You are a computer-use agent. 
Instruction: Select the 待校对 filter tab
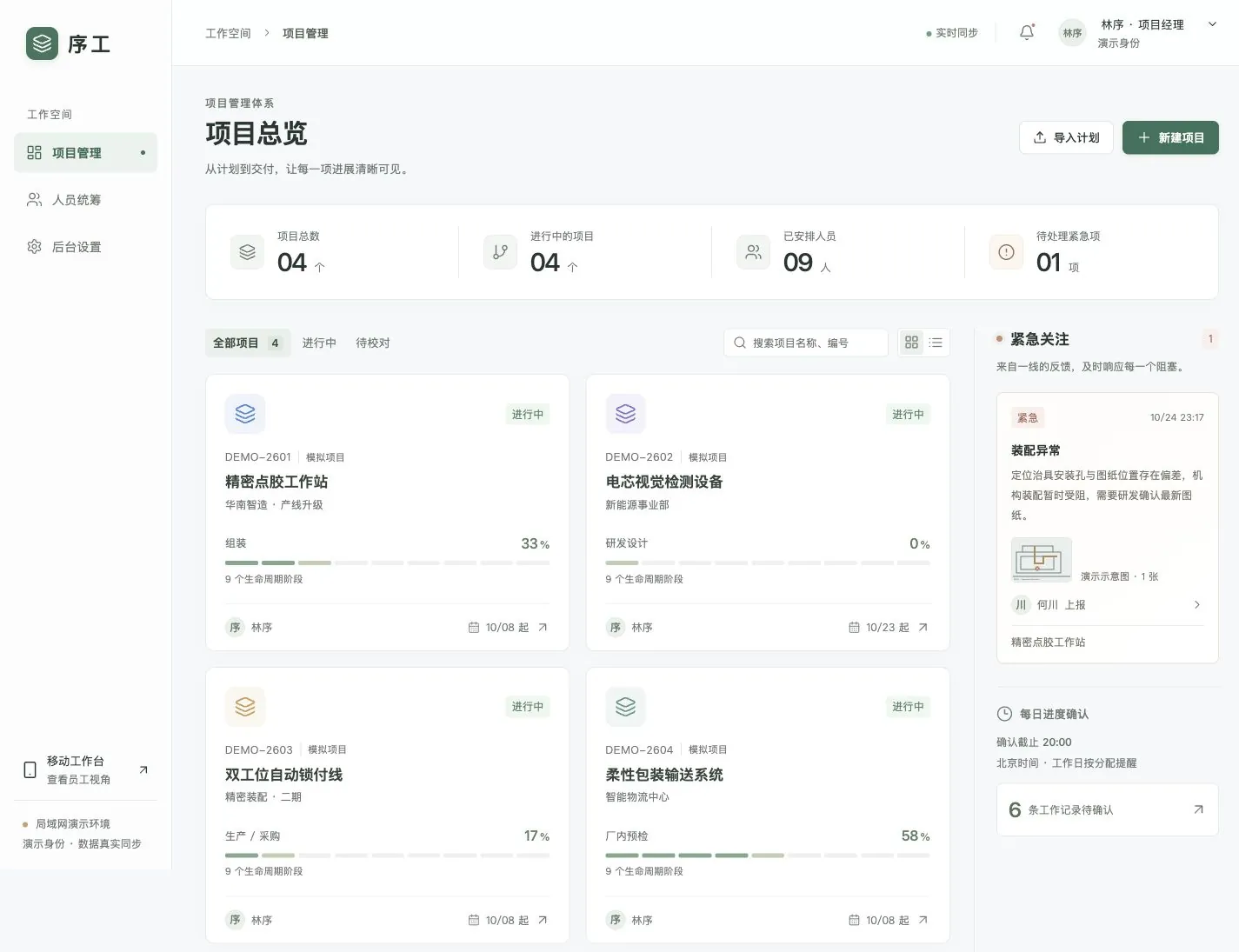(373, 343)
